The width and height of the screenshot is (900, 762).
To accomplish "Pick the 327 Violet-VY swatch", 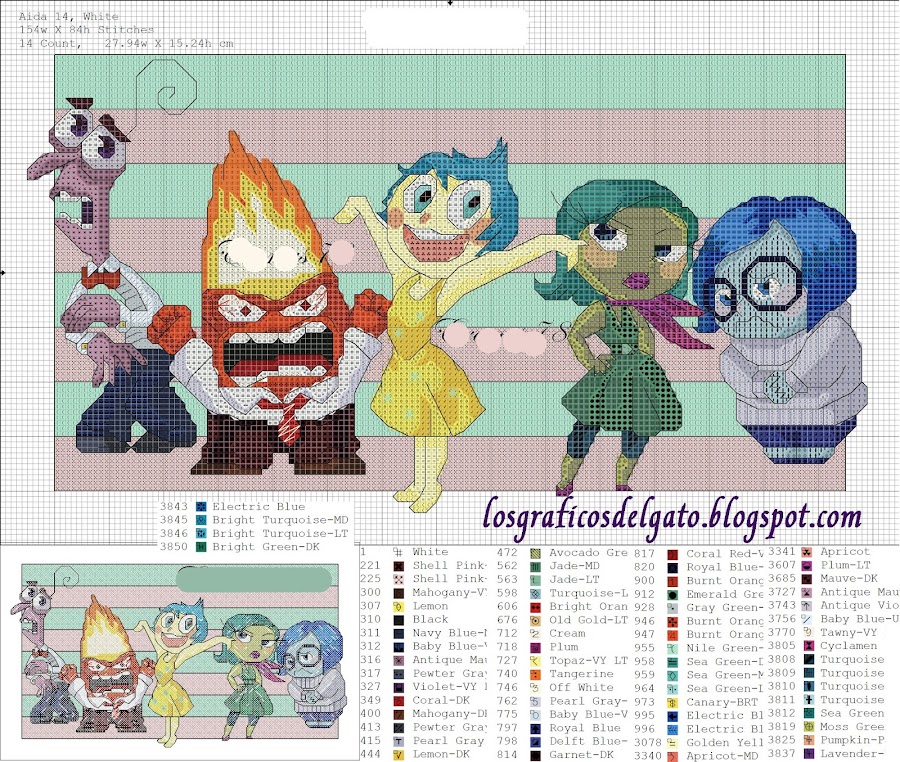I will click(398, 687).
